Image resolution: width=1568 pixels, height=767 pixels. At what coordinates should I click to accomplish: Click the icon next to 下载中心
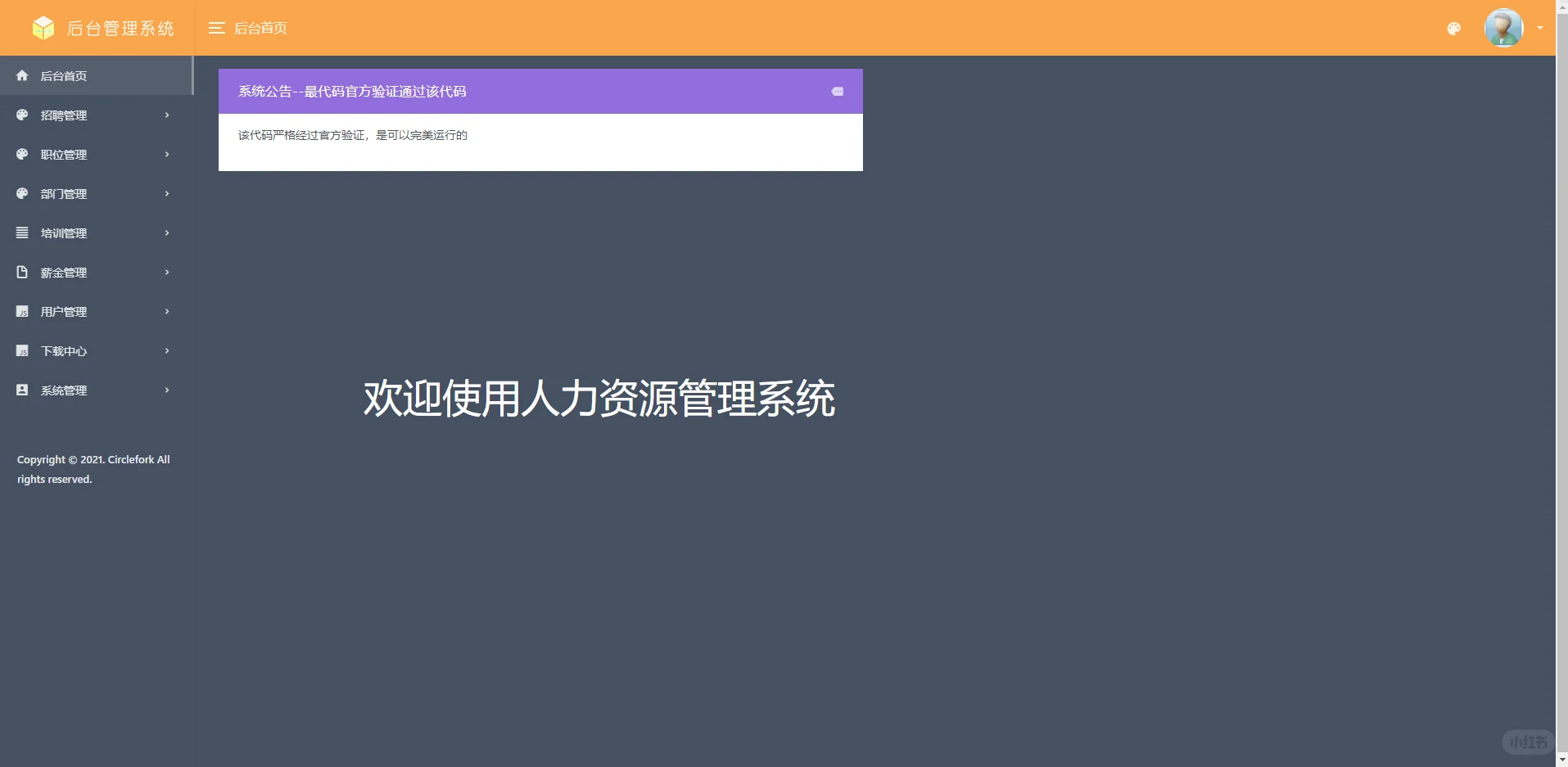click(x=21, y=350)
